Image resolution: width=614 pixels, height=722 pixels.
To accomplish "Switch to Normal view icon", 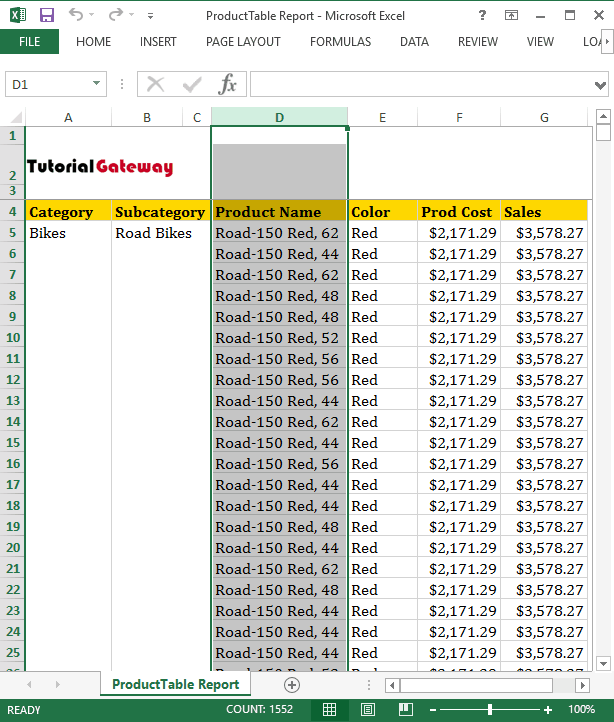I will (329, 710).
